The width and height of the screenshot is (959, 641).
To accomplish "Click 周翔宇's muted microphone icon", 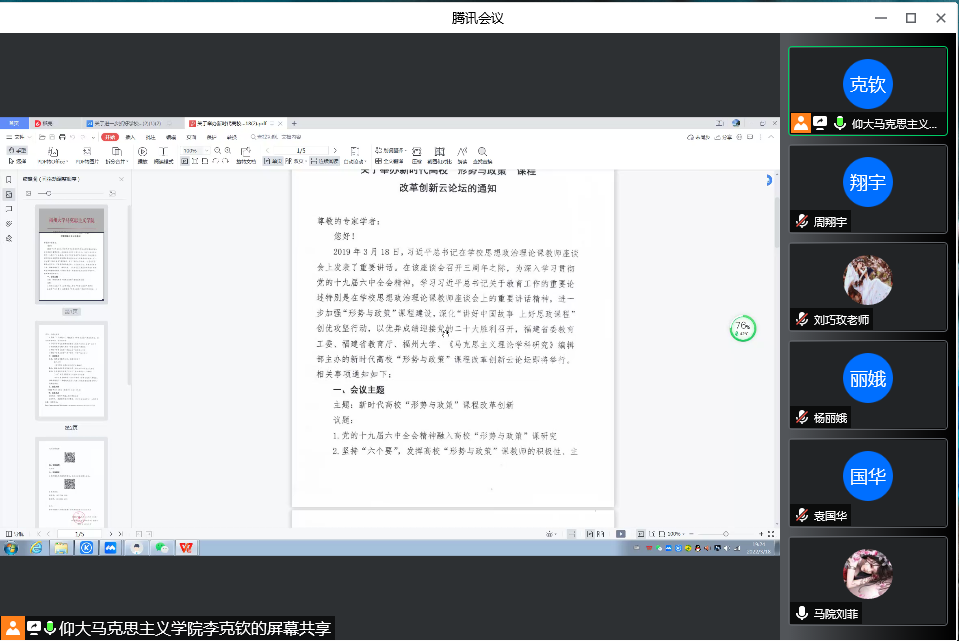I will pyautogui.click(x=801, y=222).
